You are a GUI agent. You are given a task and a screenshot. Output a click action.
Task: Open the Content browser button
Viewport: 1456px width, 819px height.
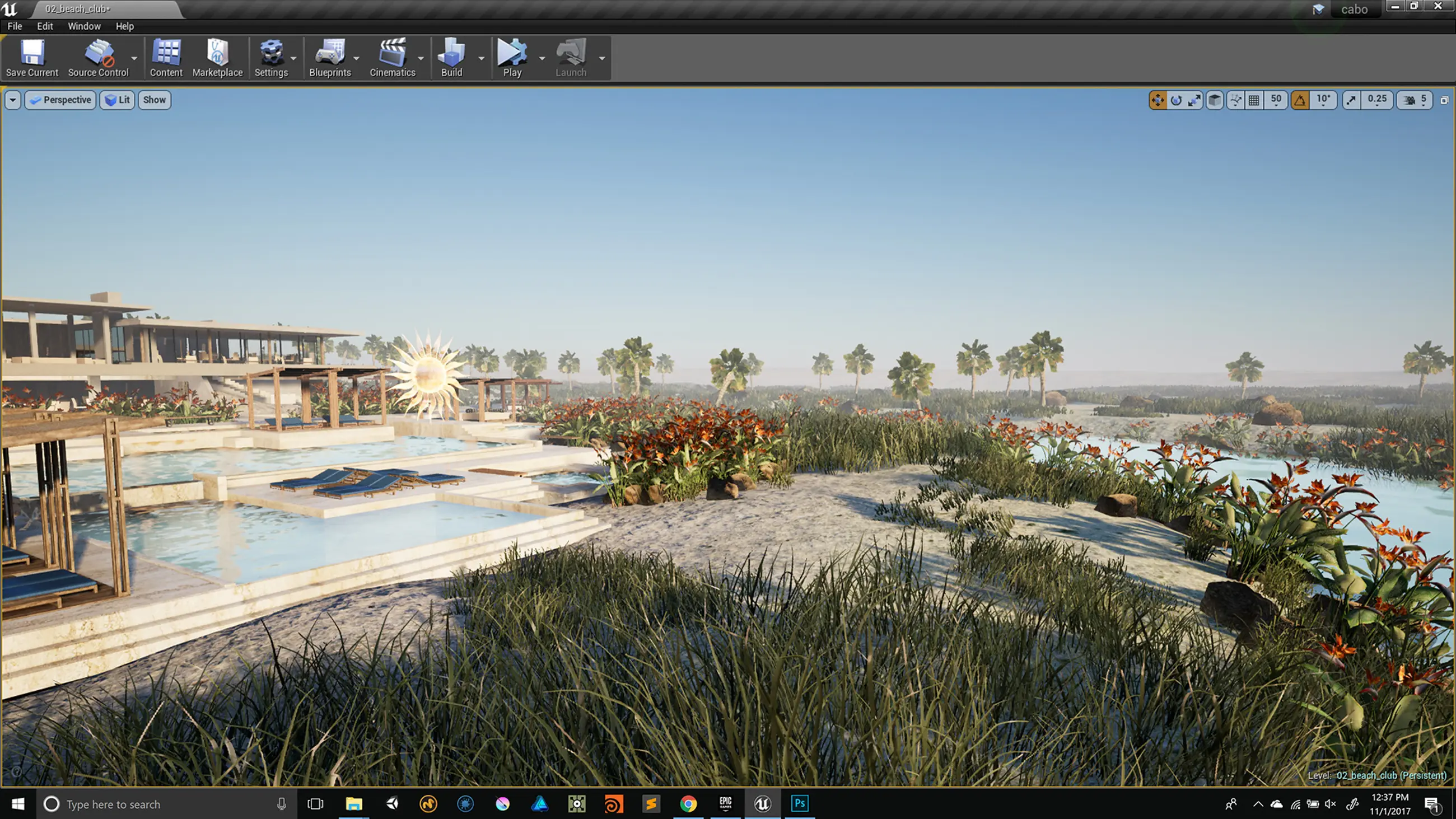click(x=166, y=58)
